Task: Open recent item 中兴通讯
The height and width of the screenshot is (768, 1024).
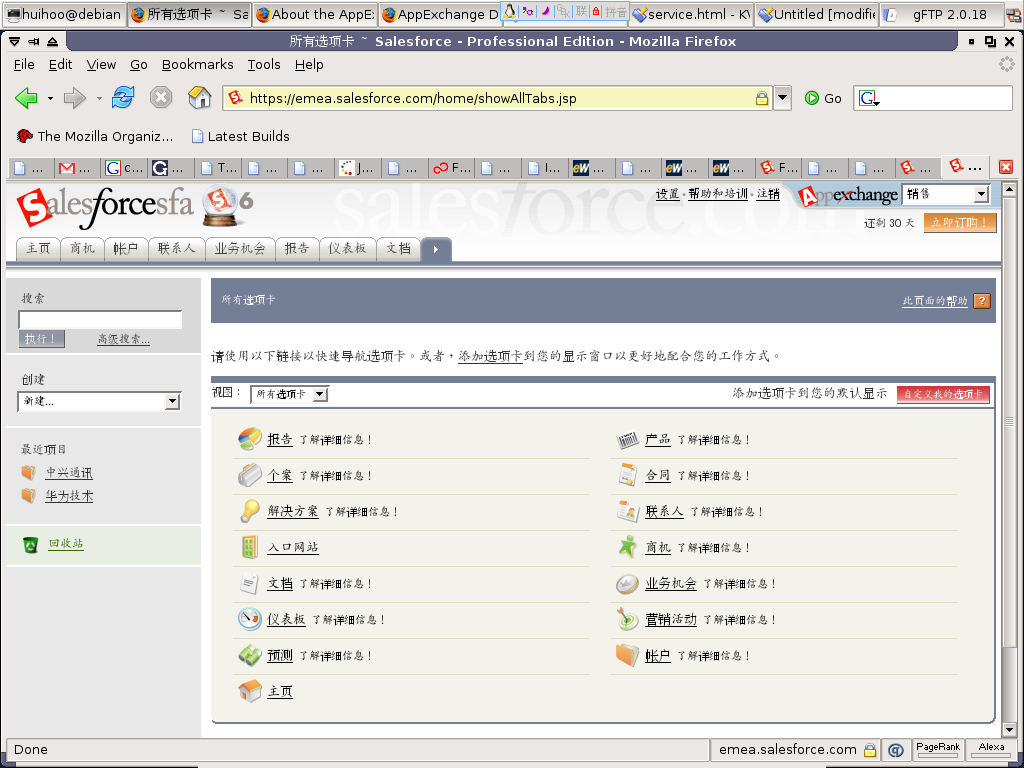Action: [69, 473]
